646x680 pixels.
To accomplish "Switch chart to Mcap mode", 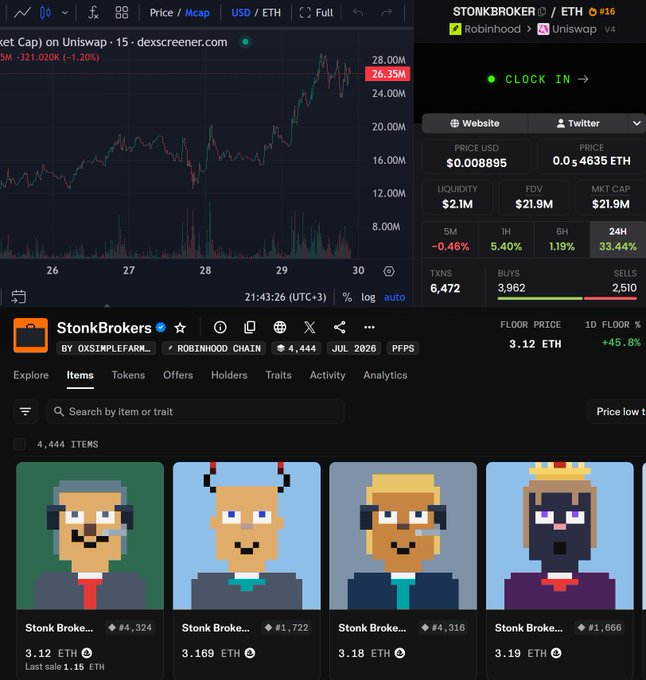I will click(x=197, y=13).
